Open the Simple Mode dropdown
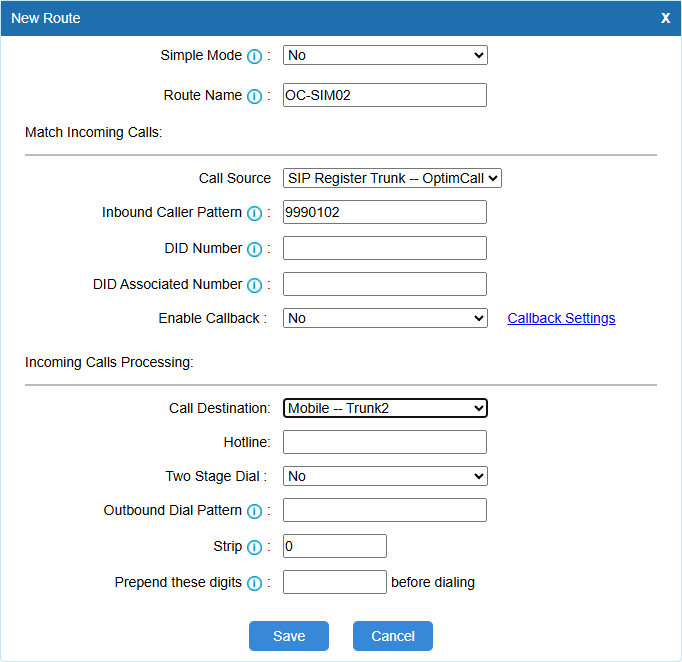The image size is (682, 662). (x=385, y=55)
